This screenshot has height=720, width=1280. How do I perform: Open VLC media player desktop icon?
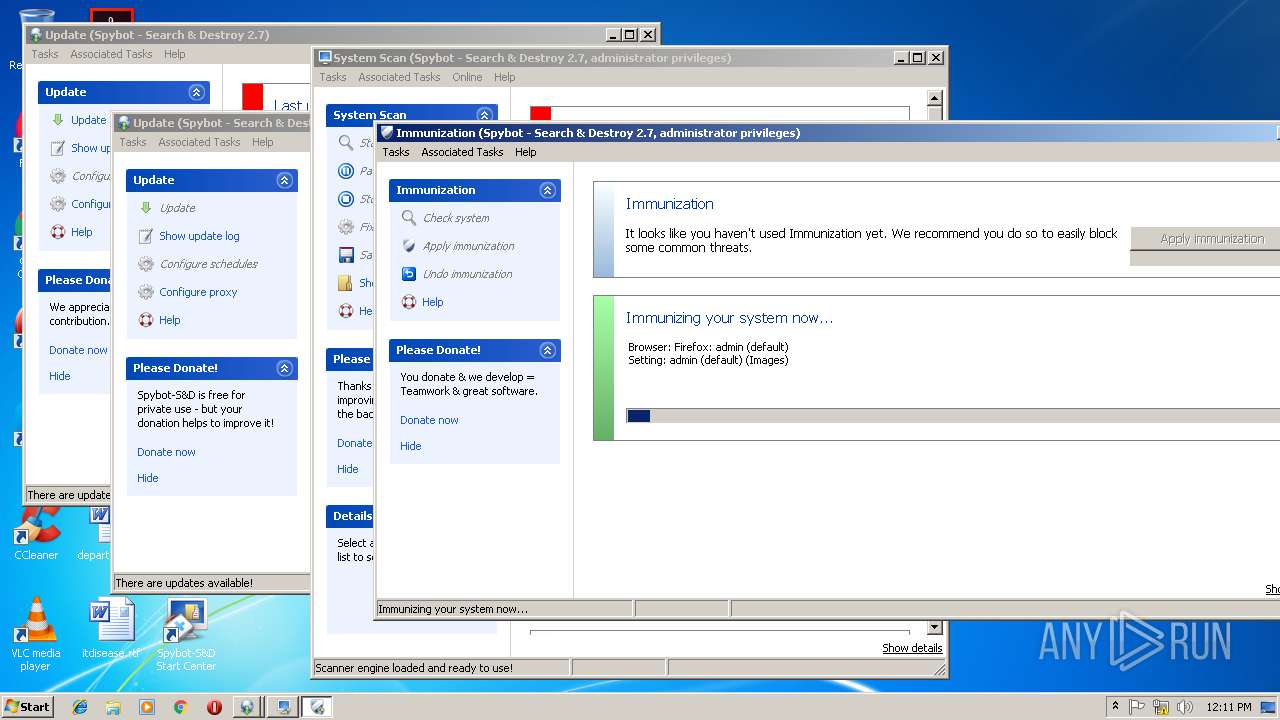(36, 634)
